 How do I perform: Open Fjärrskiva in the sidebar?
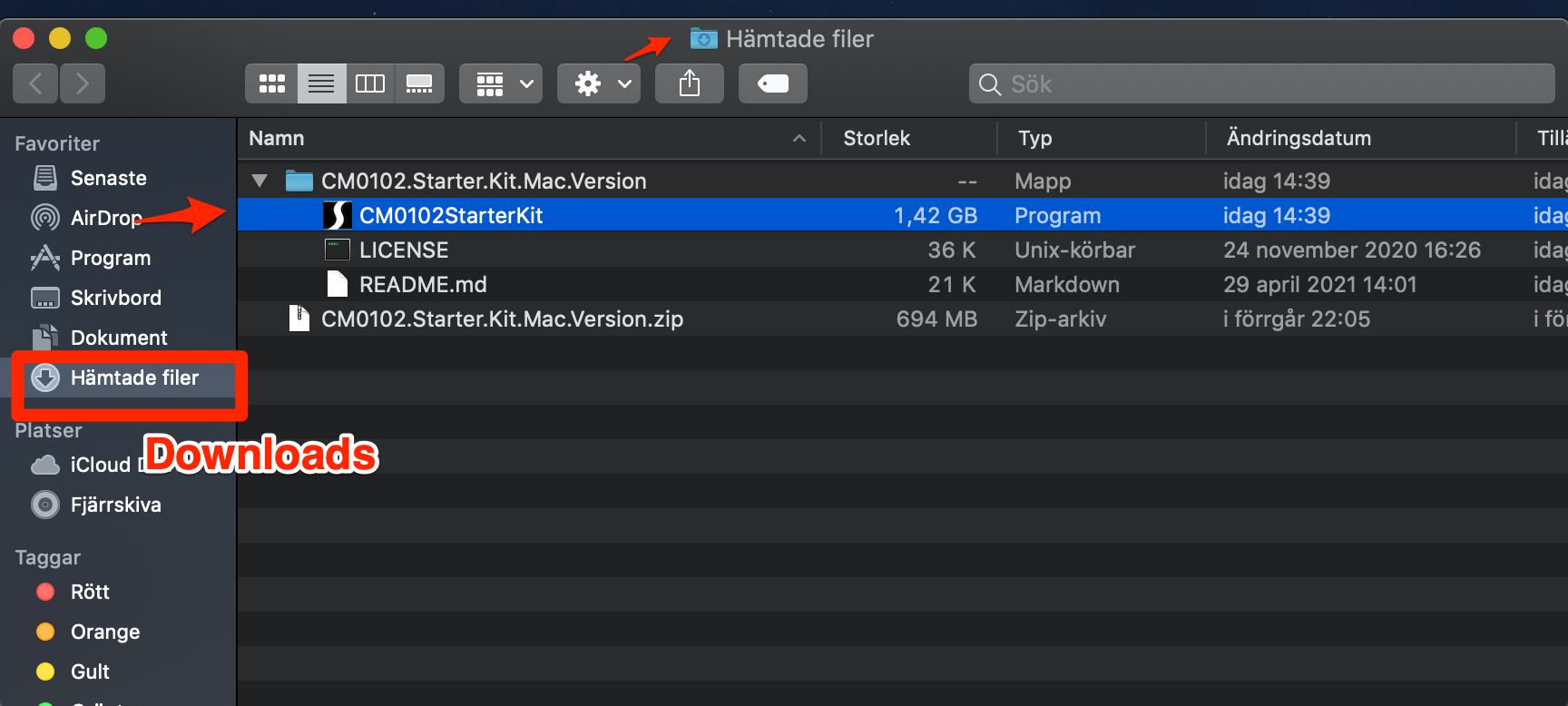pyautogui.click(x=116, y=505)
